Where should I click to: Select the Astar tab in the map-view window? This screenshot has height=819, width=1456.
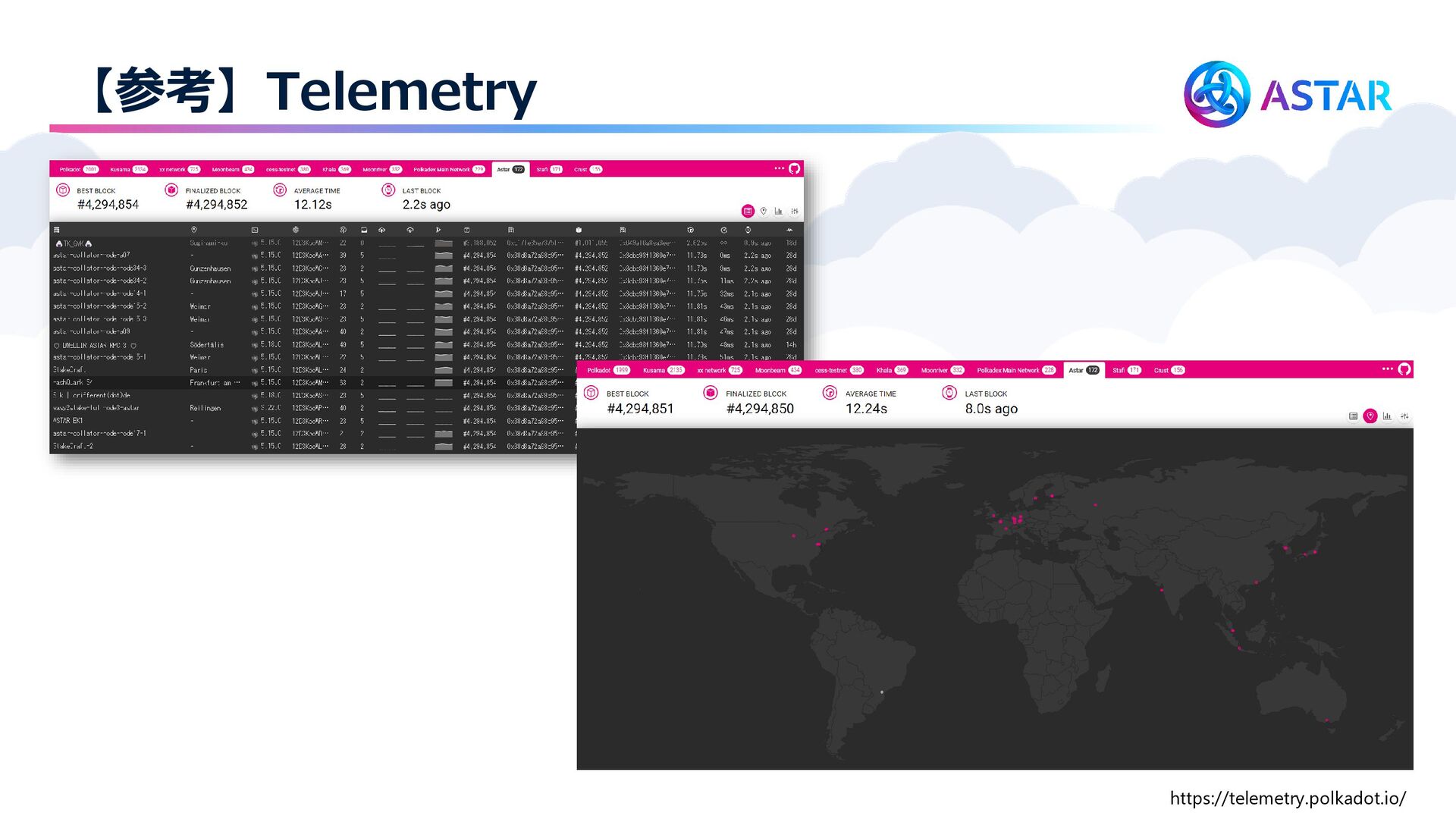[1084, 370]
